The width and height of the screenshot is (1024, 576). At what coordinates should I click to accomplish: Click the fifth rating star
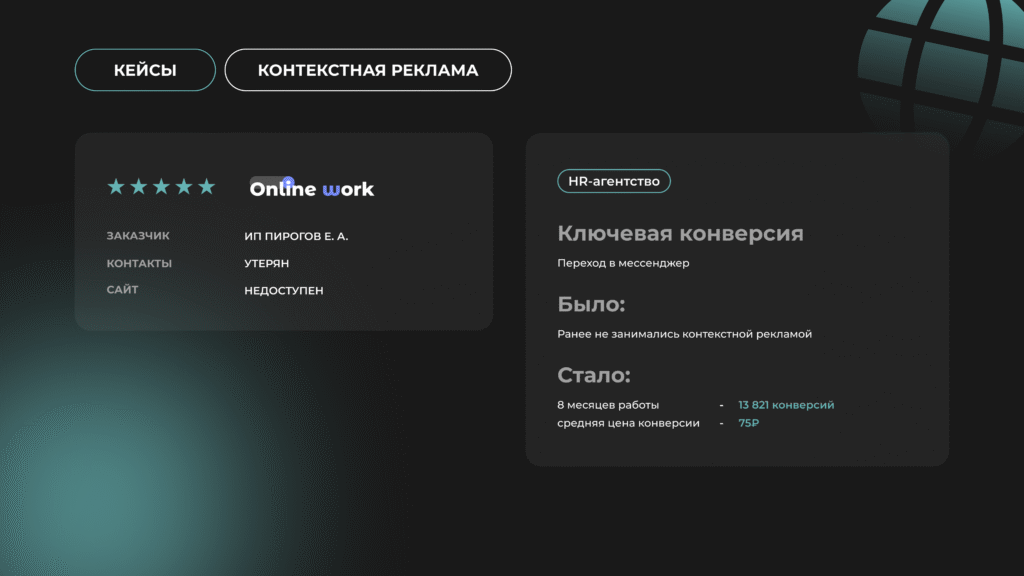[x=206, y=187]
